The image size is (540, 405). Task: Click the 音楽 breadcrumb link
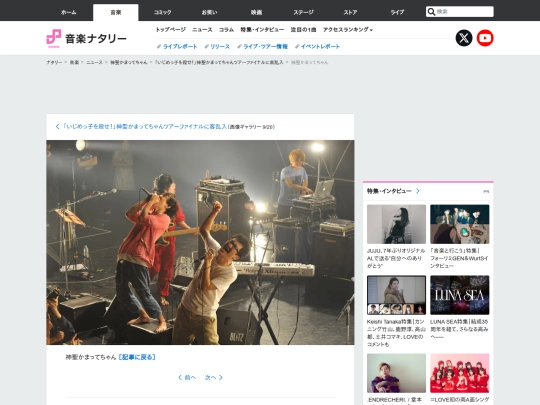74,62
